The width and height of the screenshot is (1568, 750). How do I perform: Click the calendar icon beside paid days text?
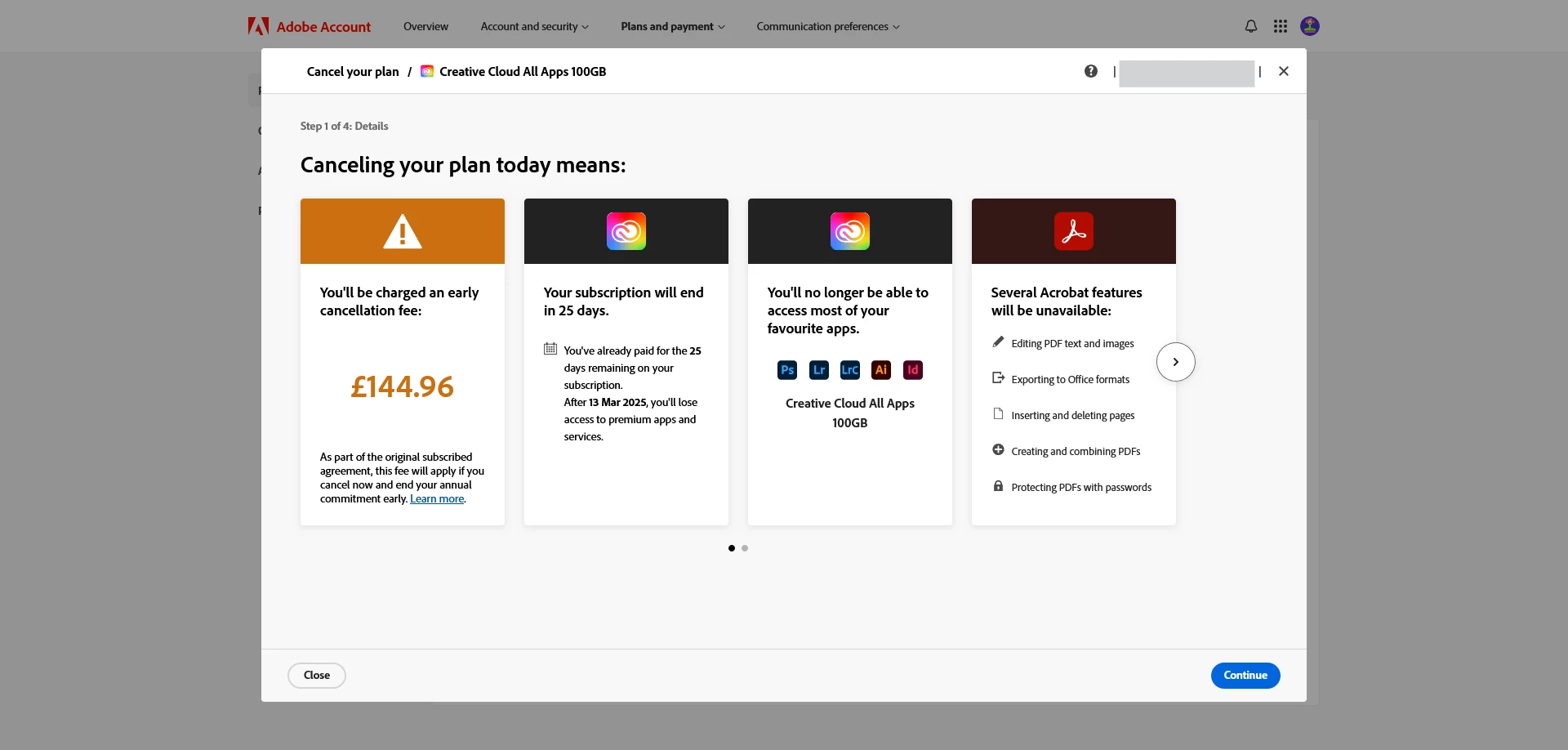tap(550, 349)
